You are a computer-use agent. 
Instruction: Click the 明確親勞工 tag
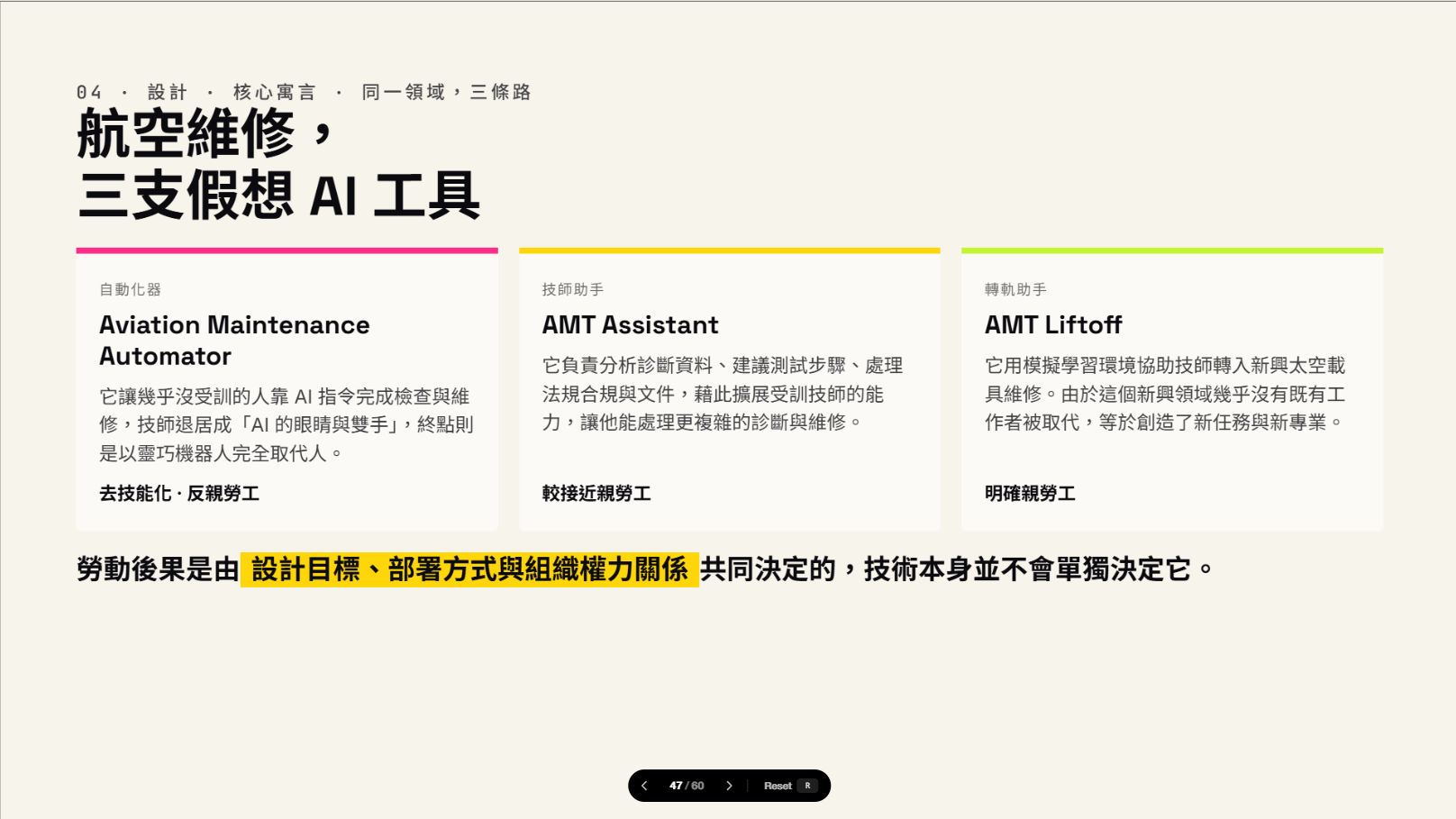pos(1030,494)
